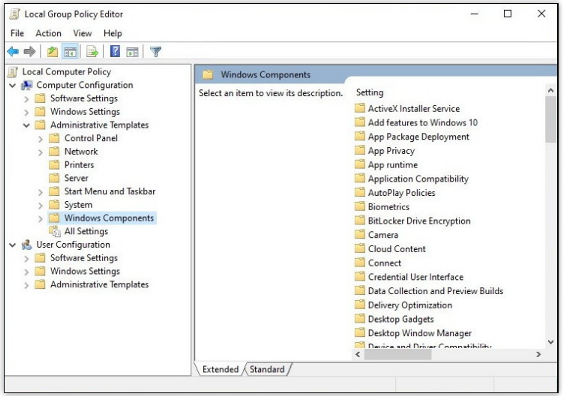
Task: Toggle the Show/Hide Console Tree icon
Action: (70, 52)
